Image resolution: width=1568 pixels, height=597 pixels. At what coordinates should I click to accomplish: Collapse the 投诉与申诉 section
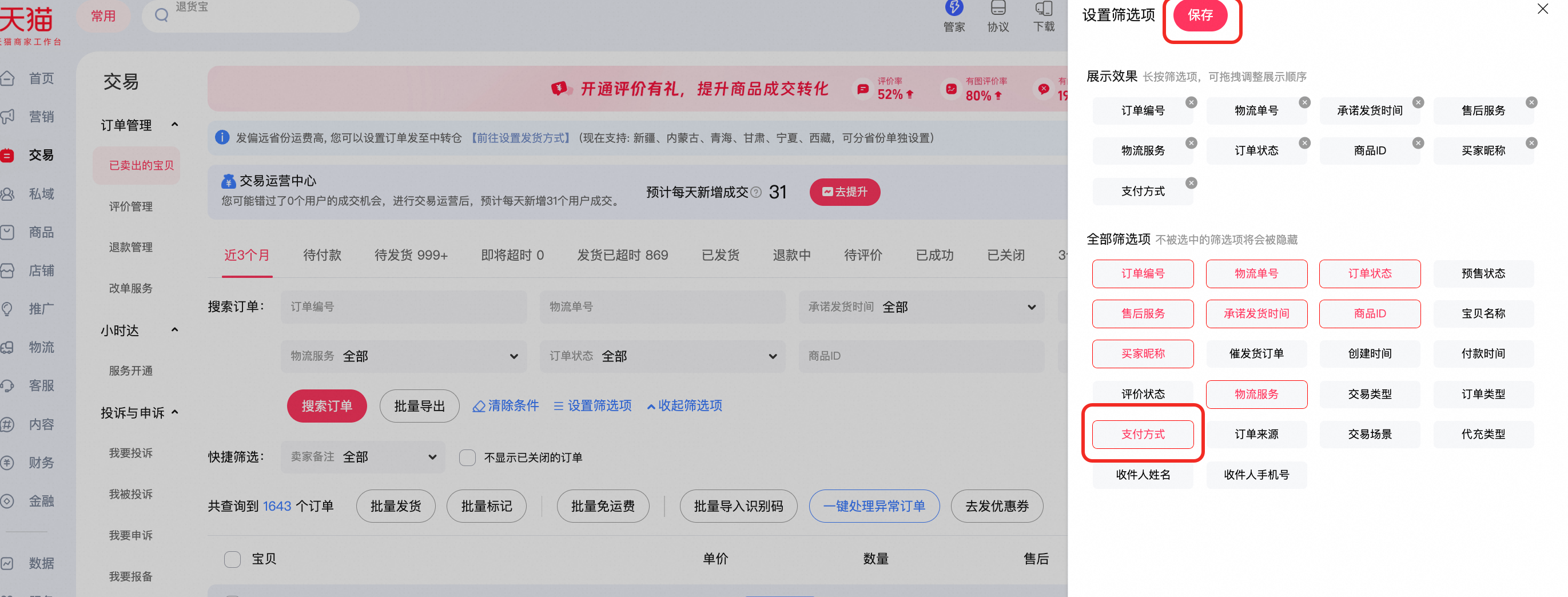pyautogui.click(x=176, y=413)
